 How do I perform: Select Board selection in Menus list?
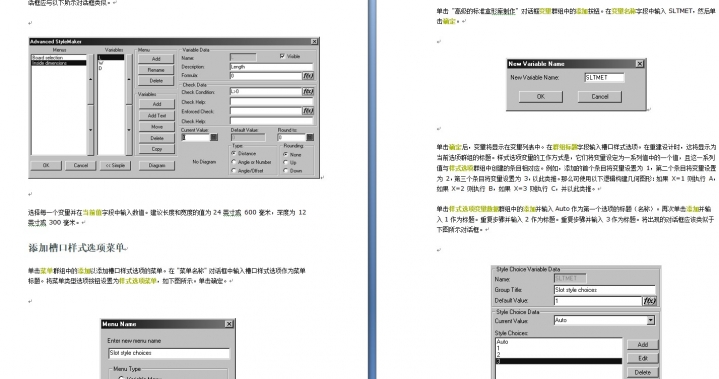tap(59, 58)
